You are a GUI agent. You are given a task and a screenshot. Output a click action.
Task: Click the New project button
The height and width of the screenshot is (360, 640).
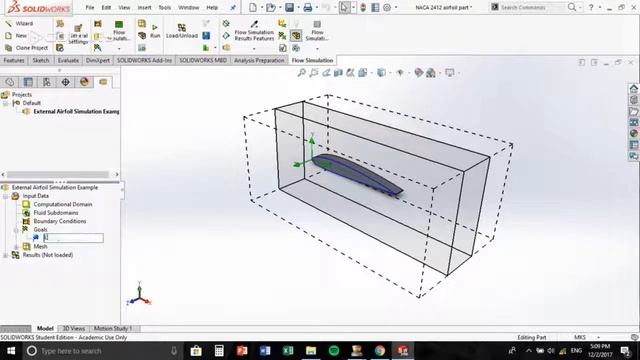(x=17, y=36)
